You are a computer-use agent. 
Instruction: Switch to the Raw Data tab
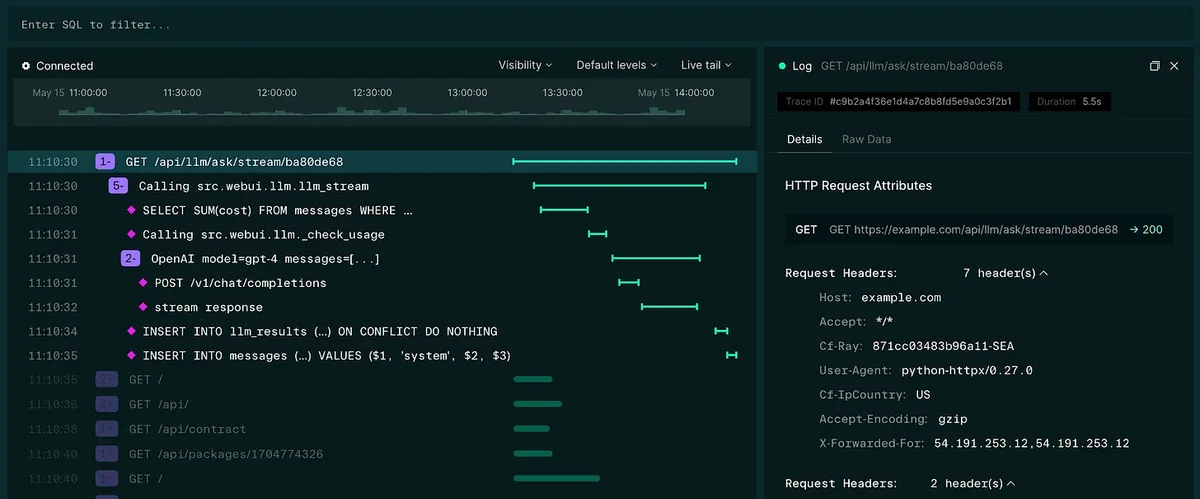click(866, 139)
